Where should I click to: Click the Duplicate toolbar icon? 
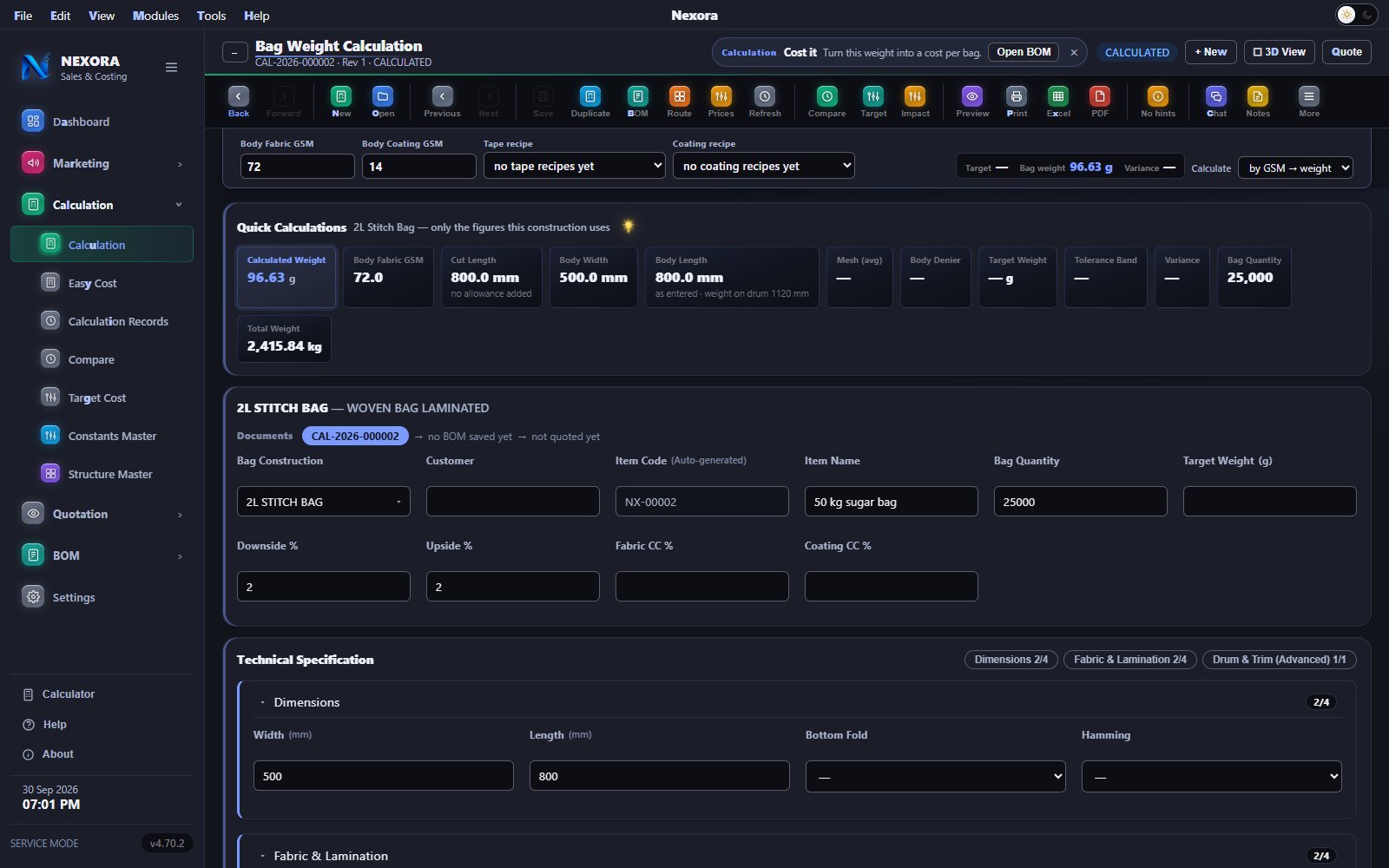[x=590, y=96]
